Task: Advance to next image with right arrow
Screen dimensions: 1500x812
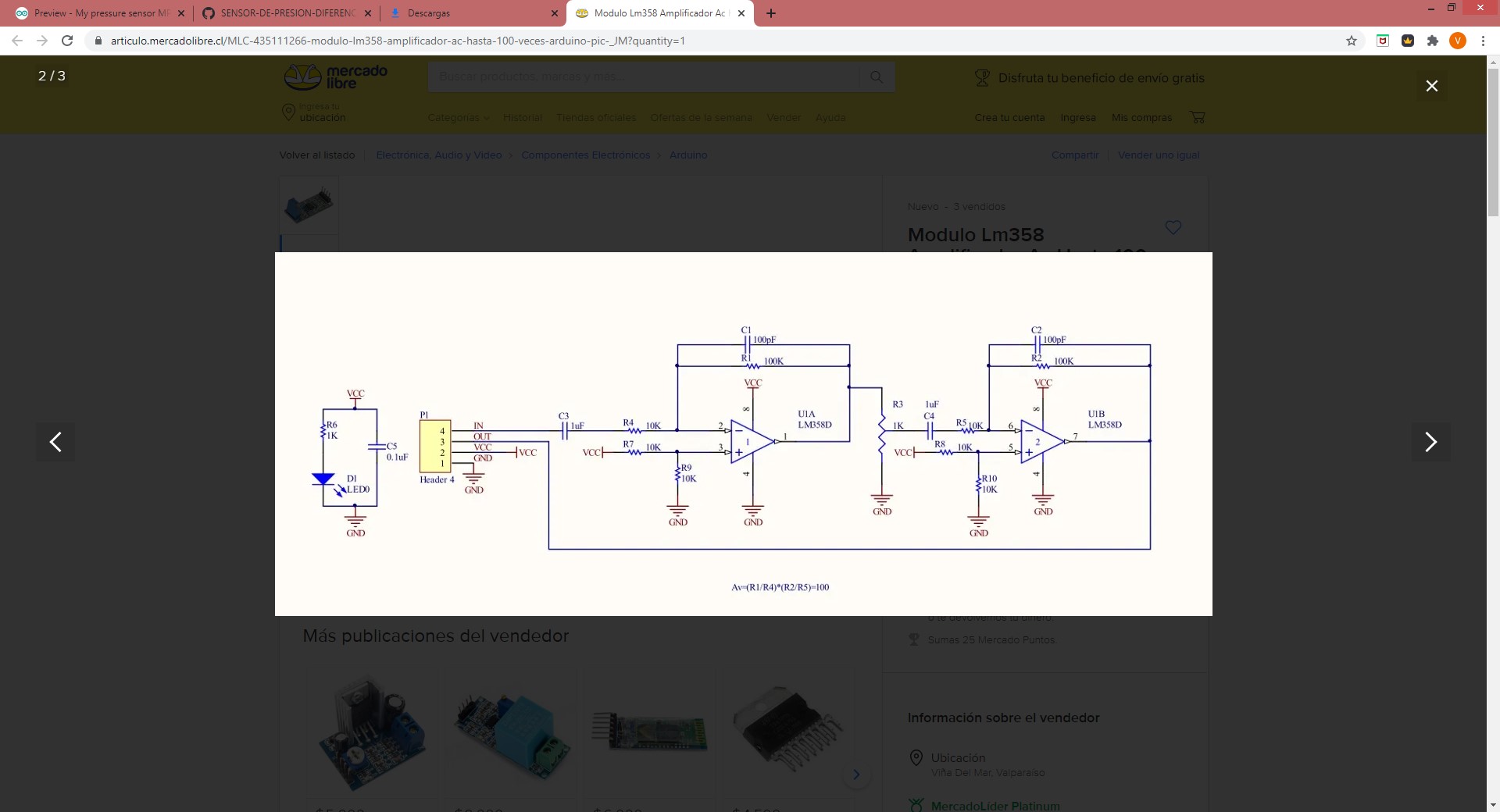Action: [1431, 441]
